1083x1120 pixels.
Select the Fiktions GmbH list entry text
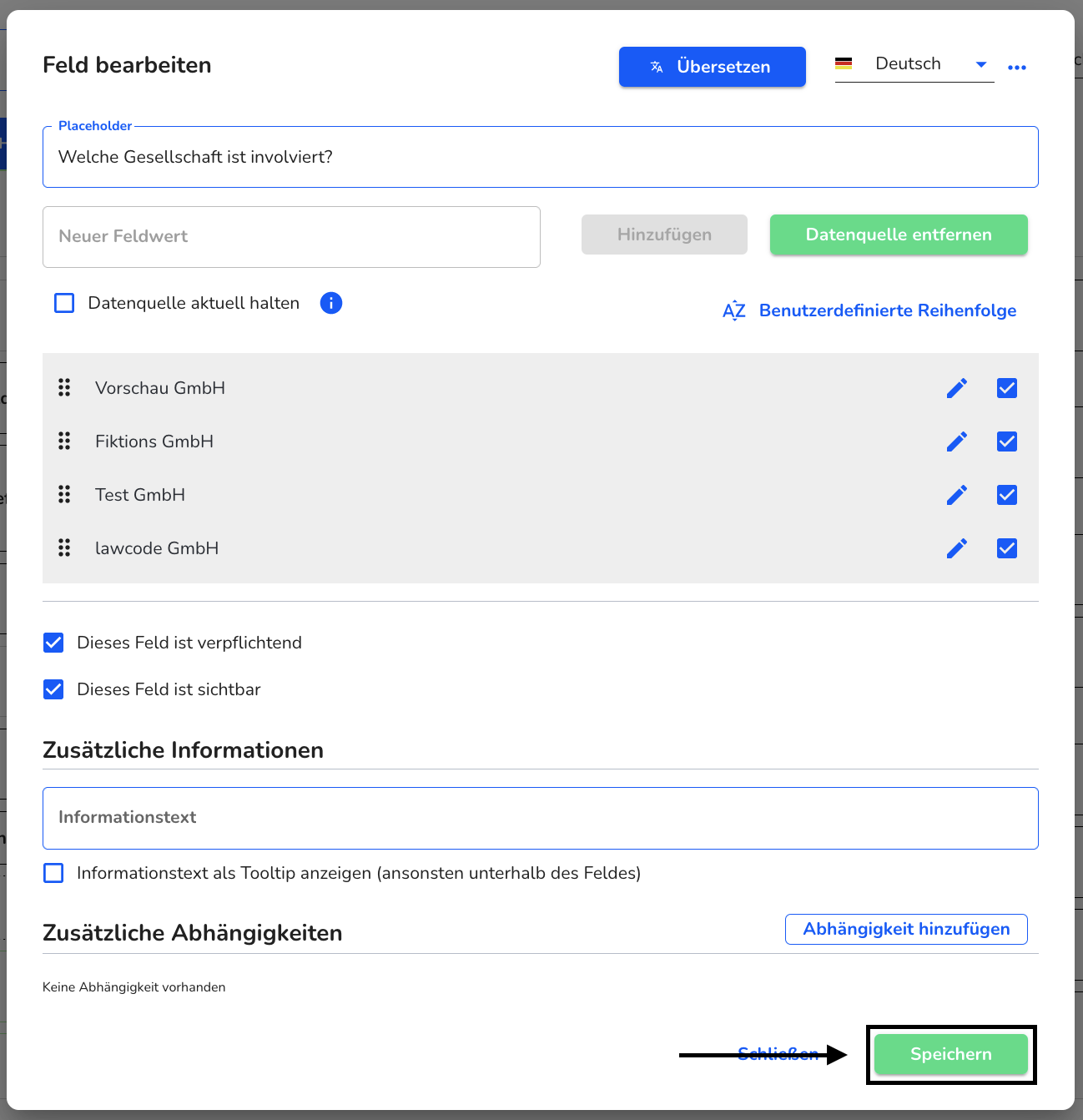[x=154, y=441]
